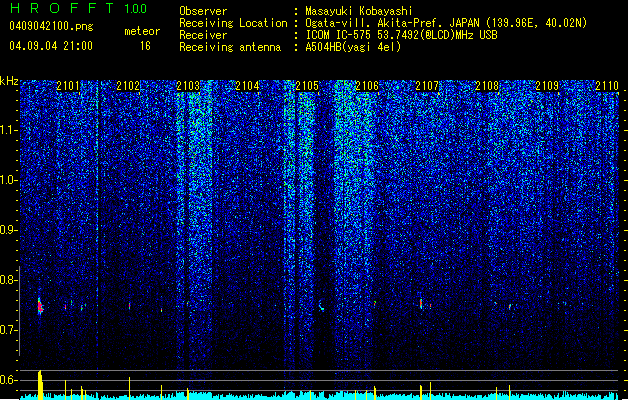Click antenna value A504HB(yagi 4el)
The height and width of the screenshot is (400, 629).
click(x=353, y=47)
